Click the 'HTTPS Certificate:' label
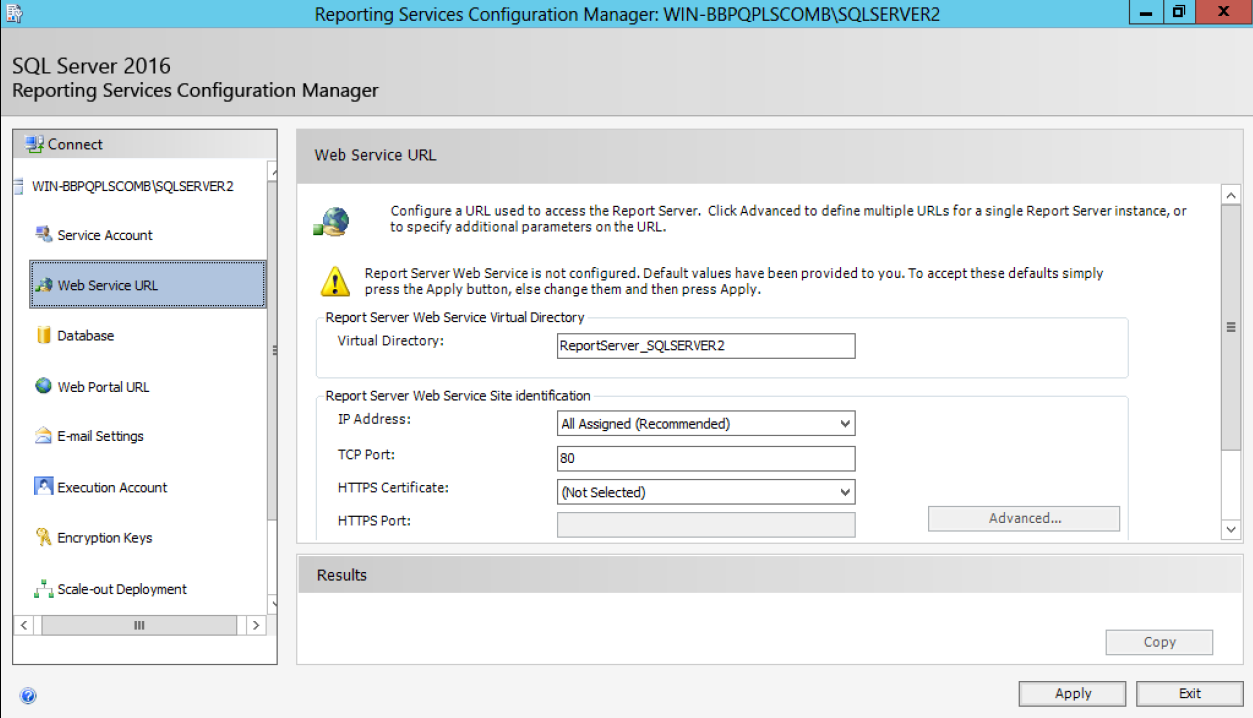 point(393,488)
